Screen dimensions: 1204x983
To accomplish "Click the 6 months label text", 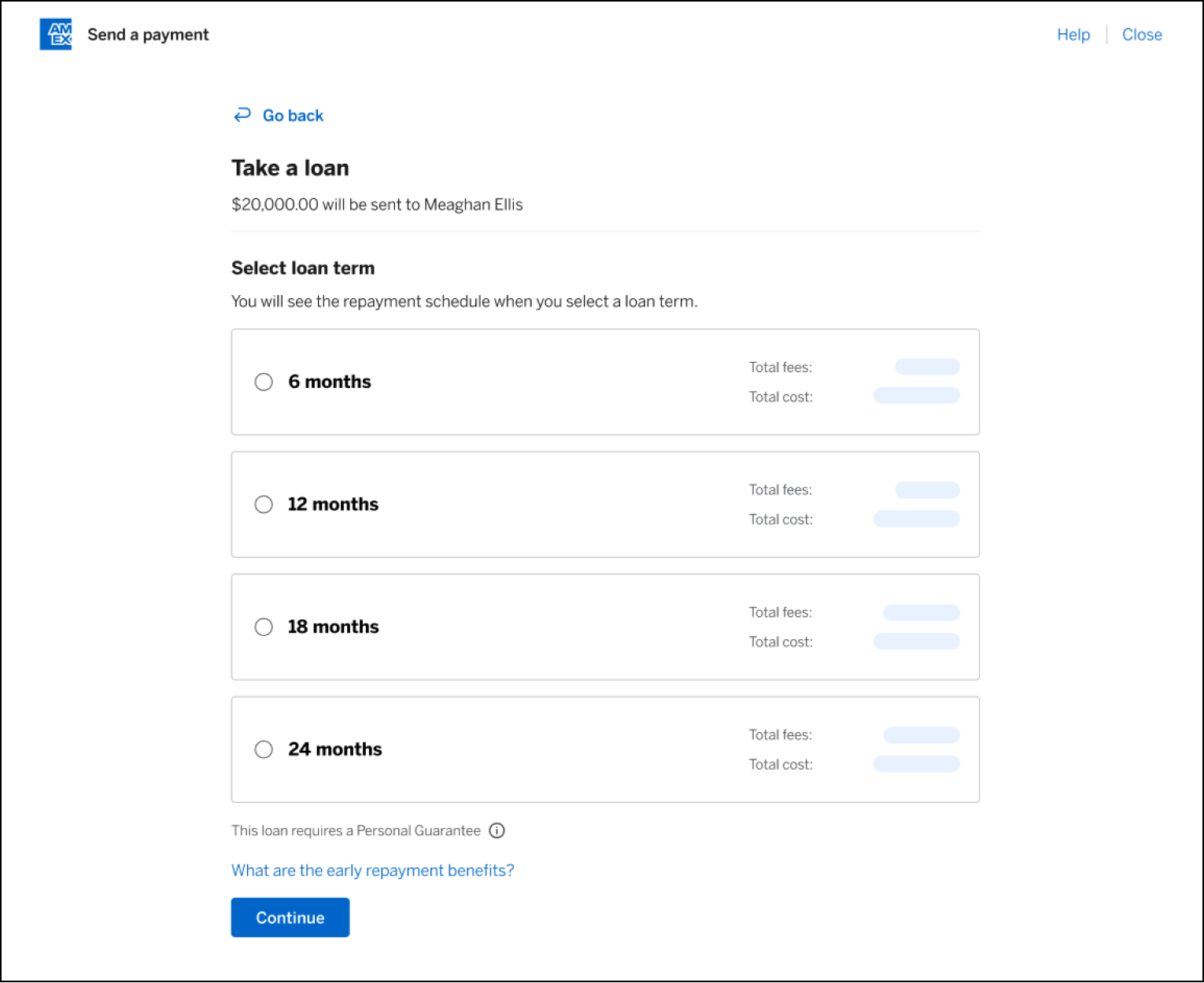I will [x=329, y=382].
